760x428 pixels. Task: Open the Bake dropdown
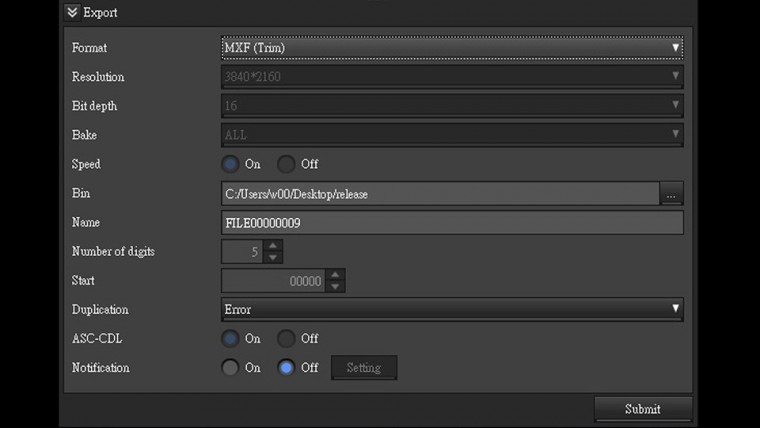point(451,135)
